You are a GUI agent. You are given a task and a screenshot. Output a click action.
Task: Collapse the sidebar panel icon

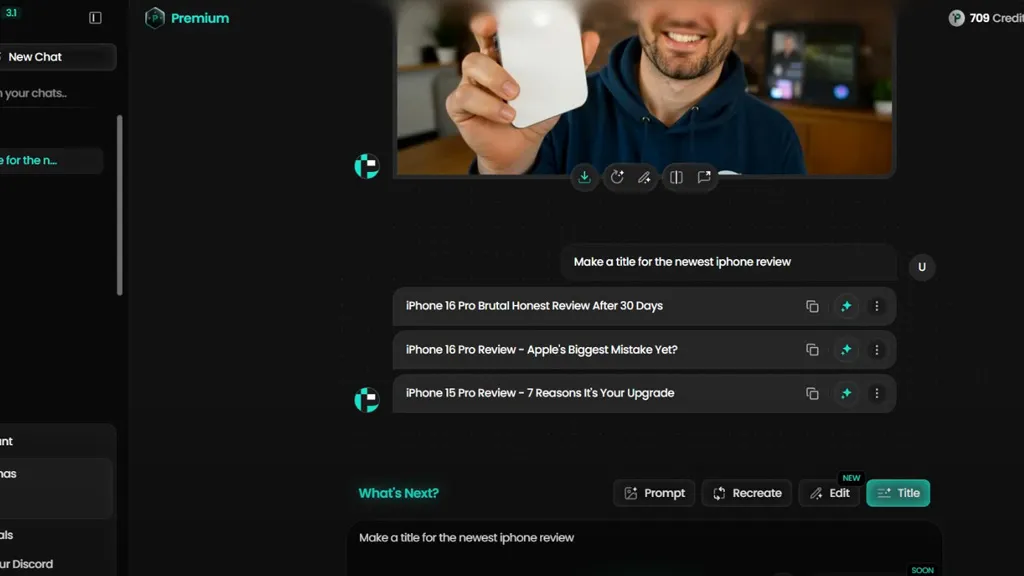click(95, 18)
